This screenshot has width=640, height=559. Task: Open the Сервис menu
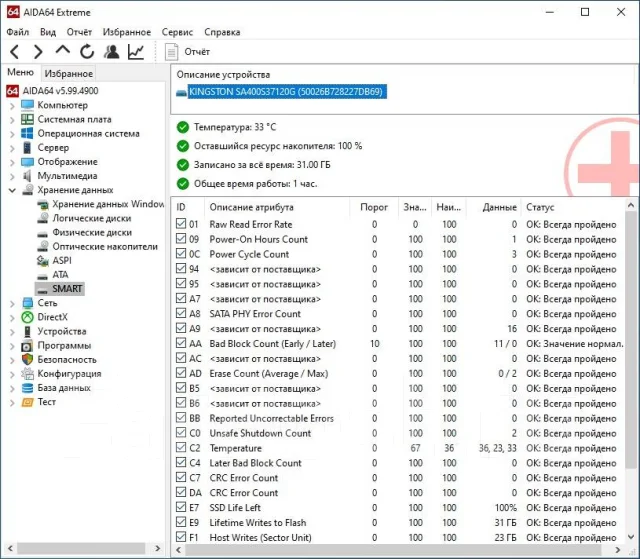tap(177, 32)
